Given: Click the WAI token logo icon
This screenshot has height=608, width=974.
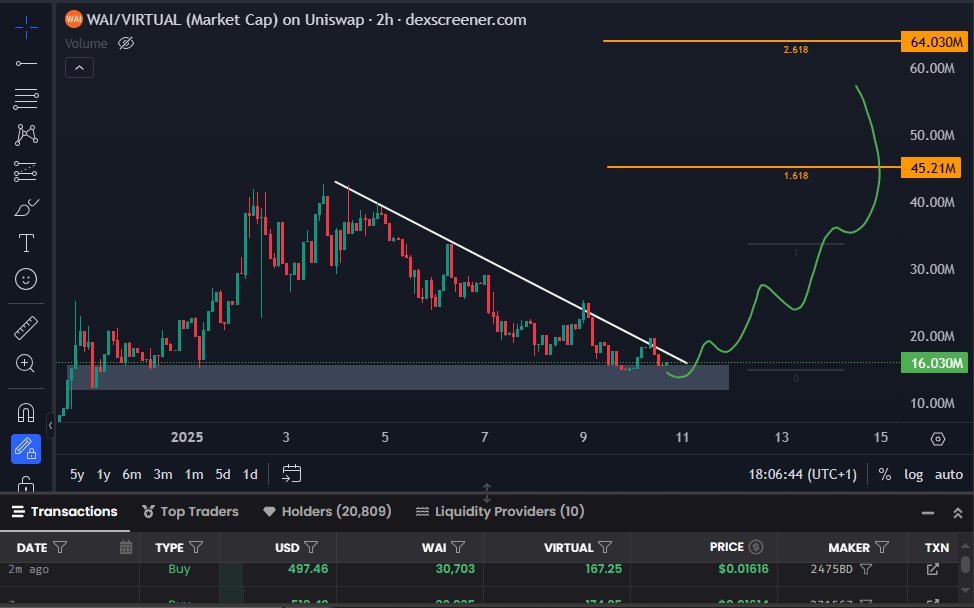Looking at the screenshot, I should pos(74,19).
